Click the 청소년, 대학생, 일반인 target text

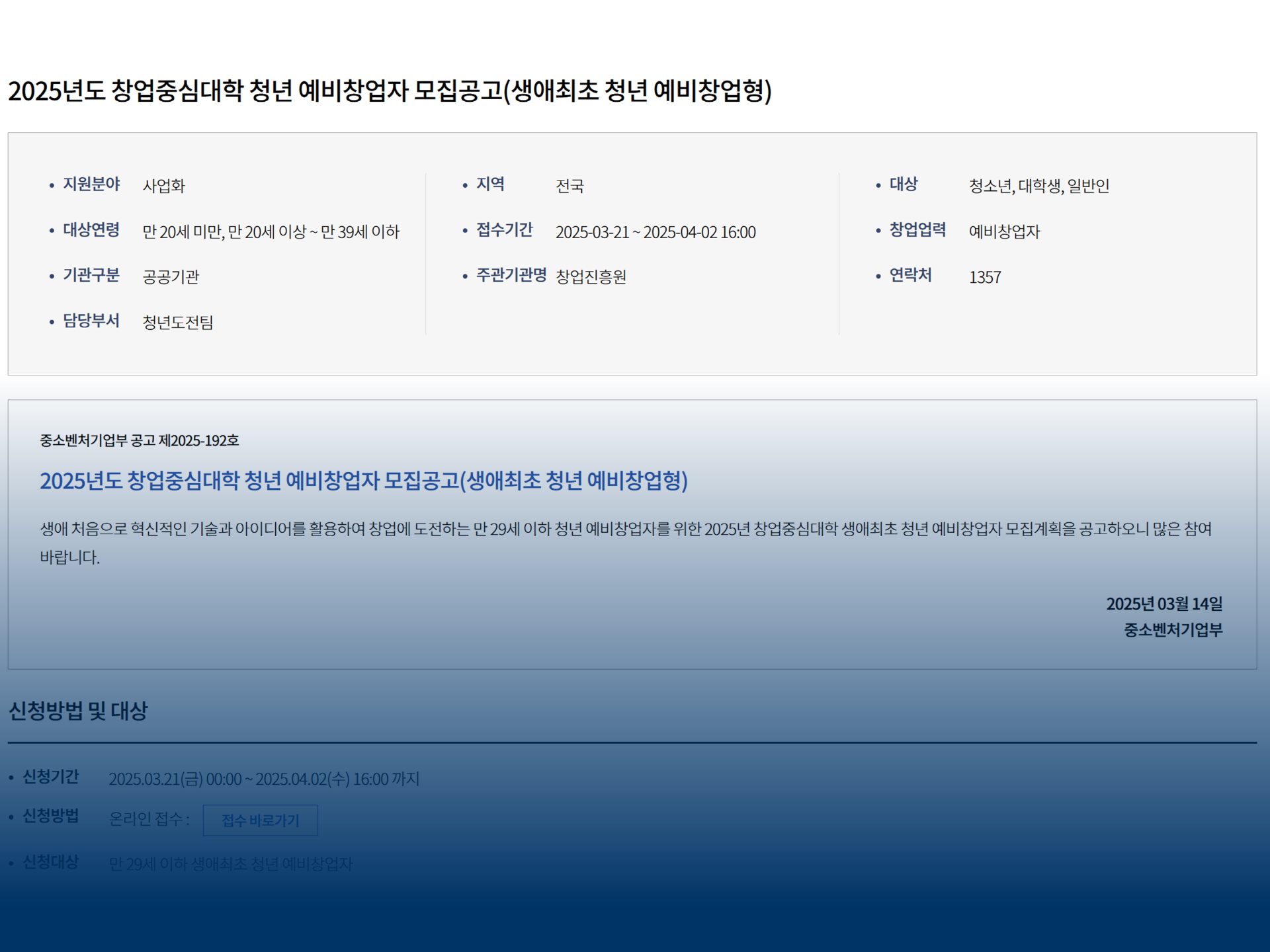(x=1038, y=186)
